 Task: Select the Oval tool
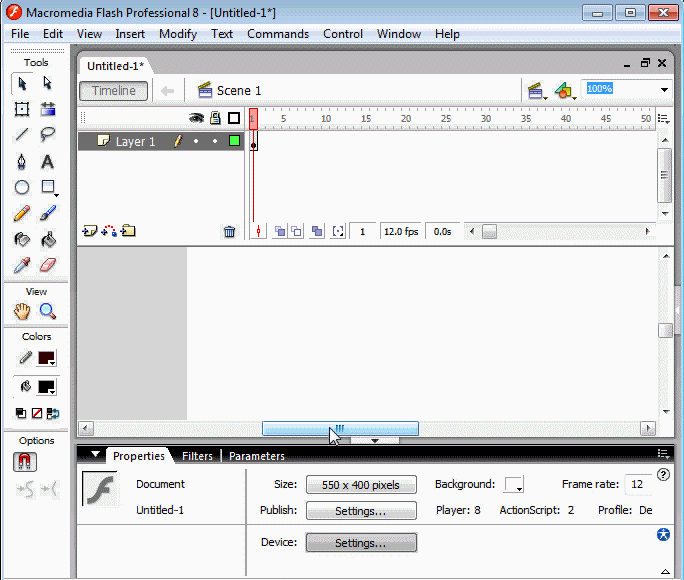point(22,188)
